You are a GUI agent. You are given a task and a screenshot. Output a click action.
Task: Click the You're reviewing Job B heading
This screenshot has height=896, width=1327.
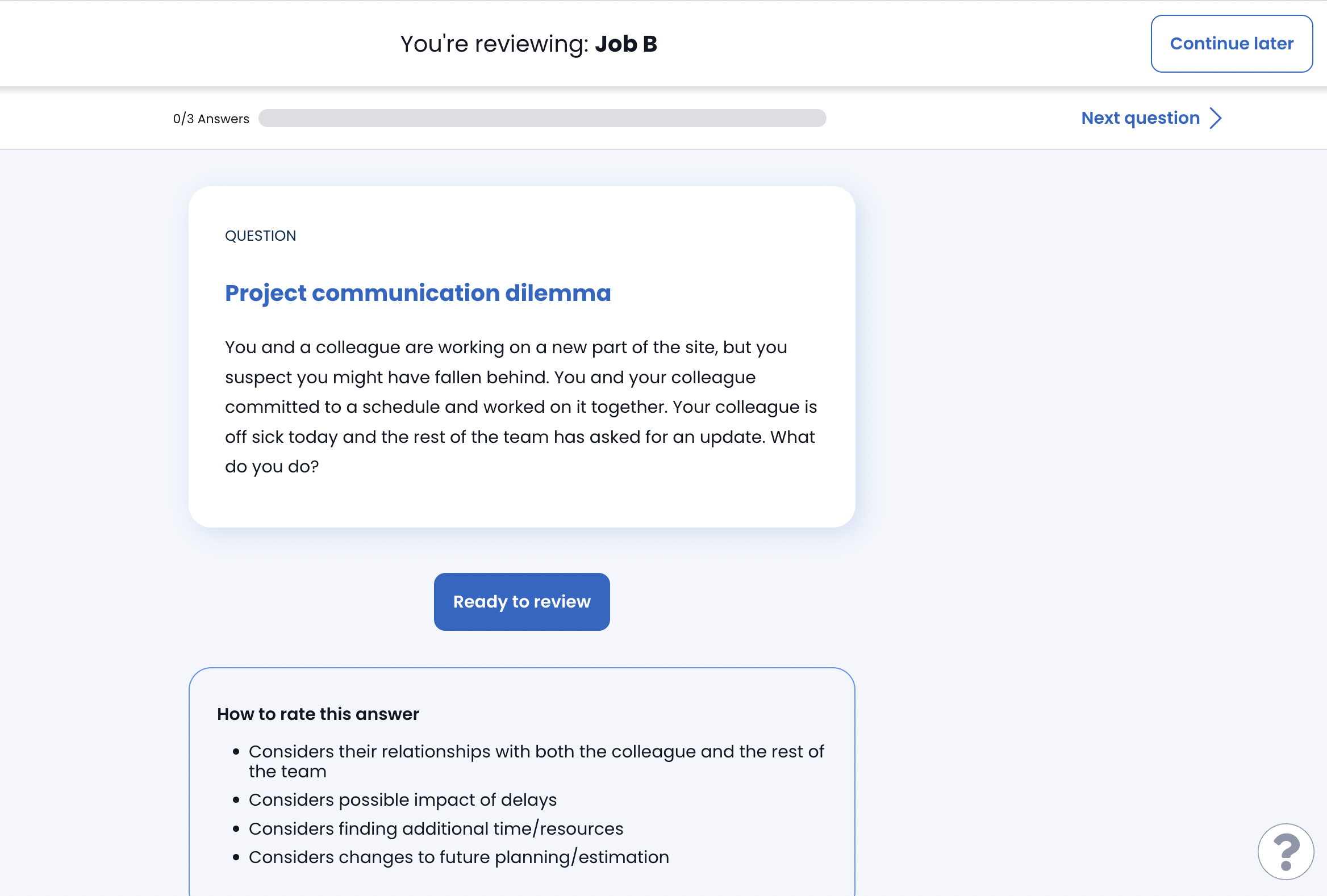(x=528, y=44)
